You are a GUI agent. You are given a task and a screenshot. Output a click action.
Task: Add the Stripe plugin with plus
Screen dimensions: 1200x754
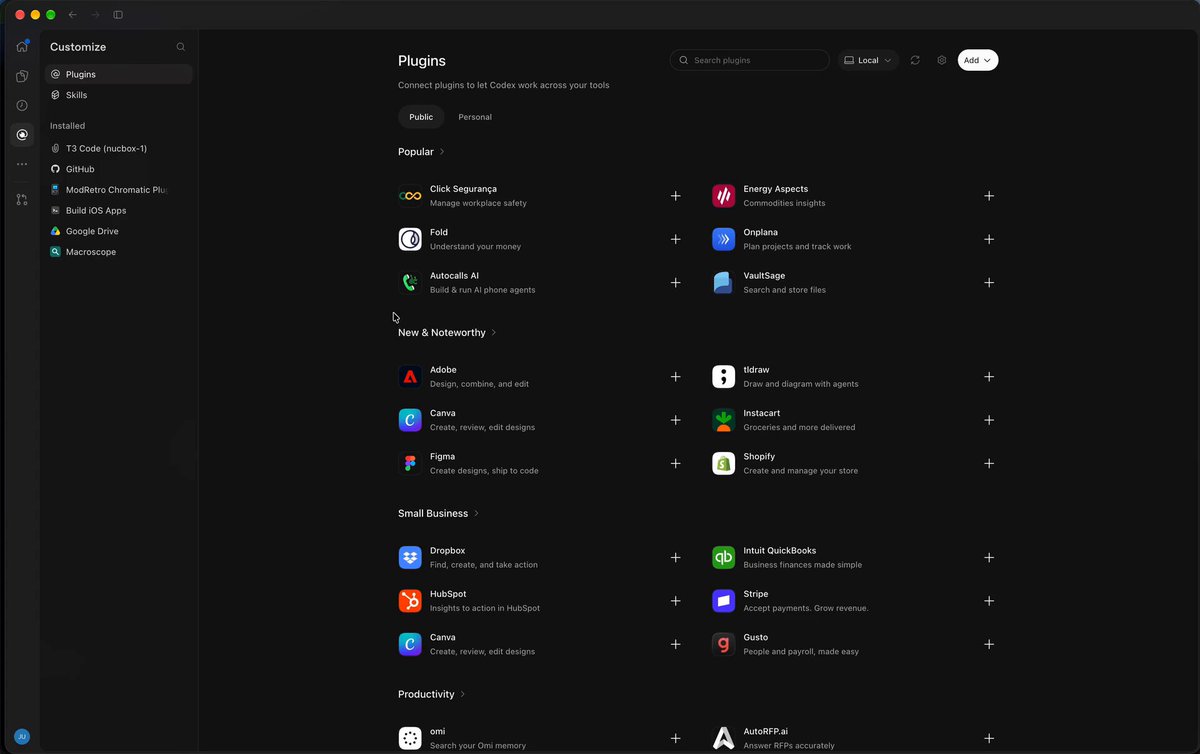click(x=989, y=601)
